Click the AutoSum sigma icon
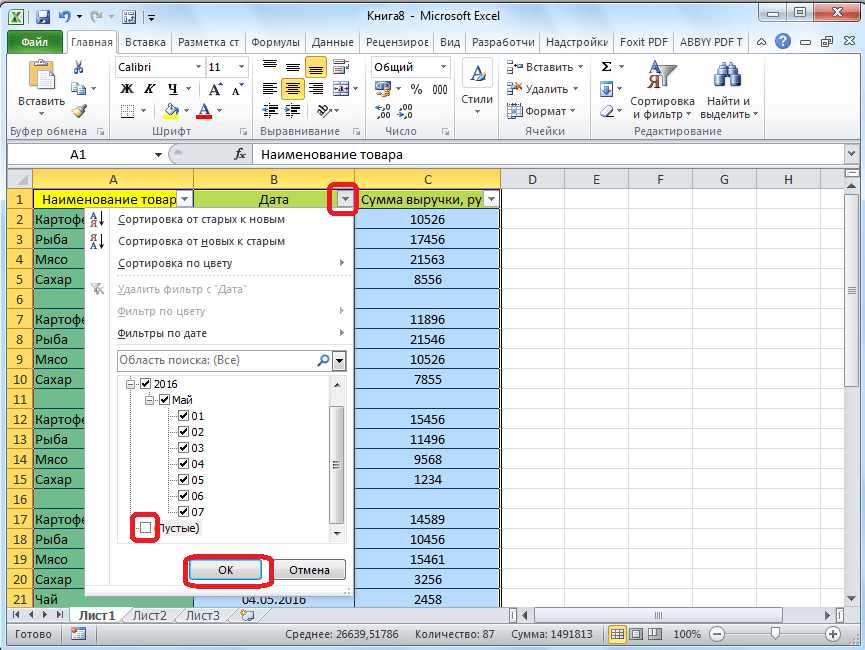This screenshot has height=650, width=865. (x=606, y=67)
